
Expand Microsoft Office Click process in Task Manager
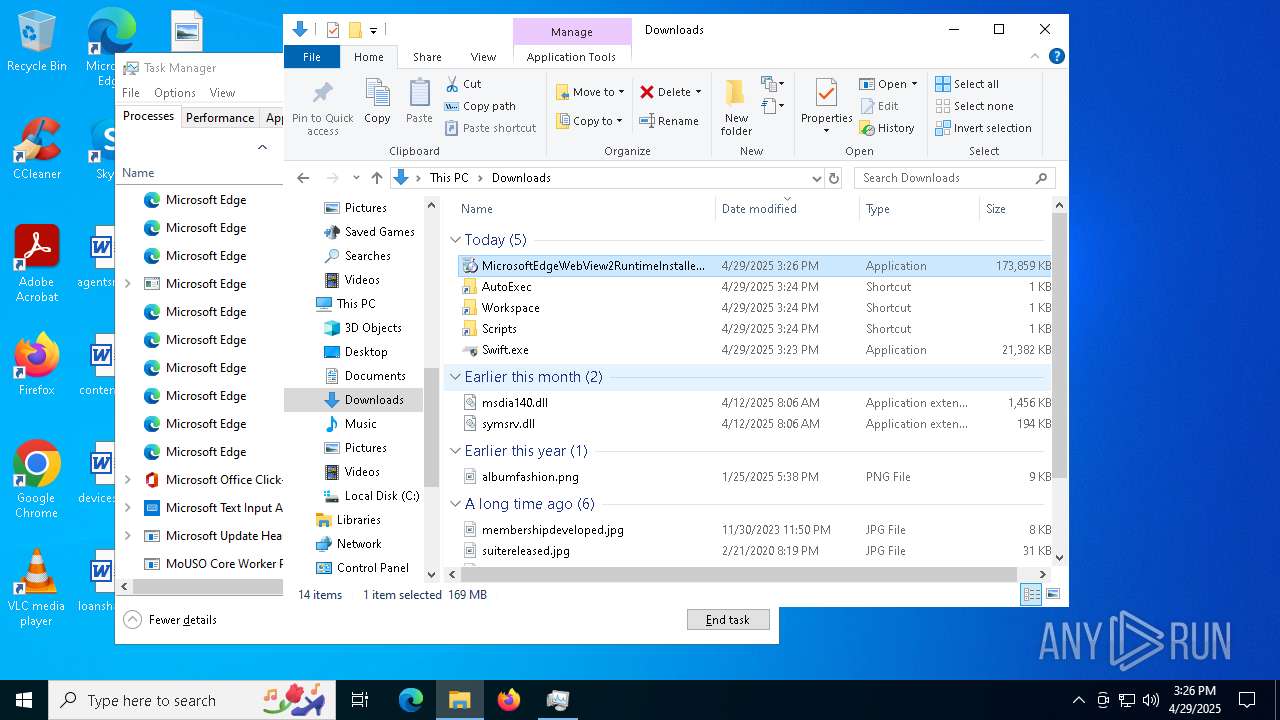(x=127, y=480)
